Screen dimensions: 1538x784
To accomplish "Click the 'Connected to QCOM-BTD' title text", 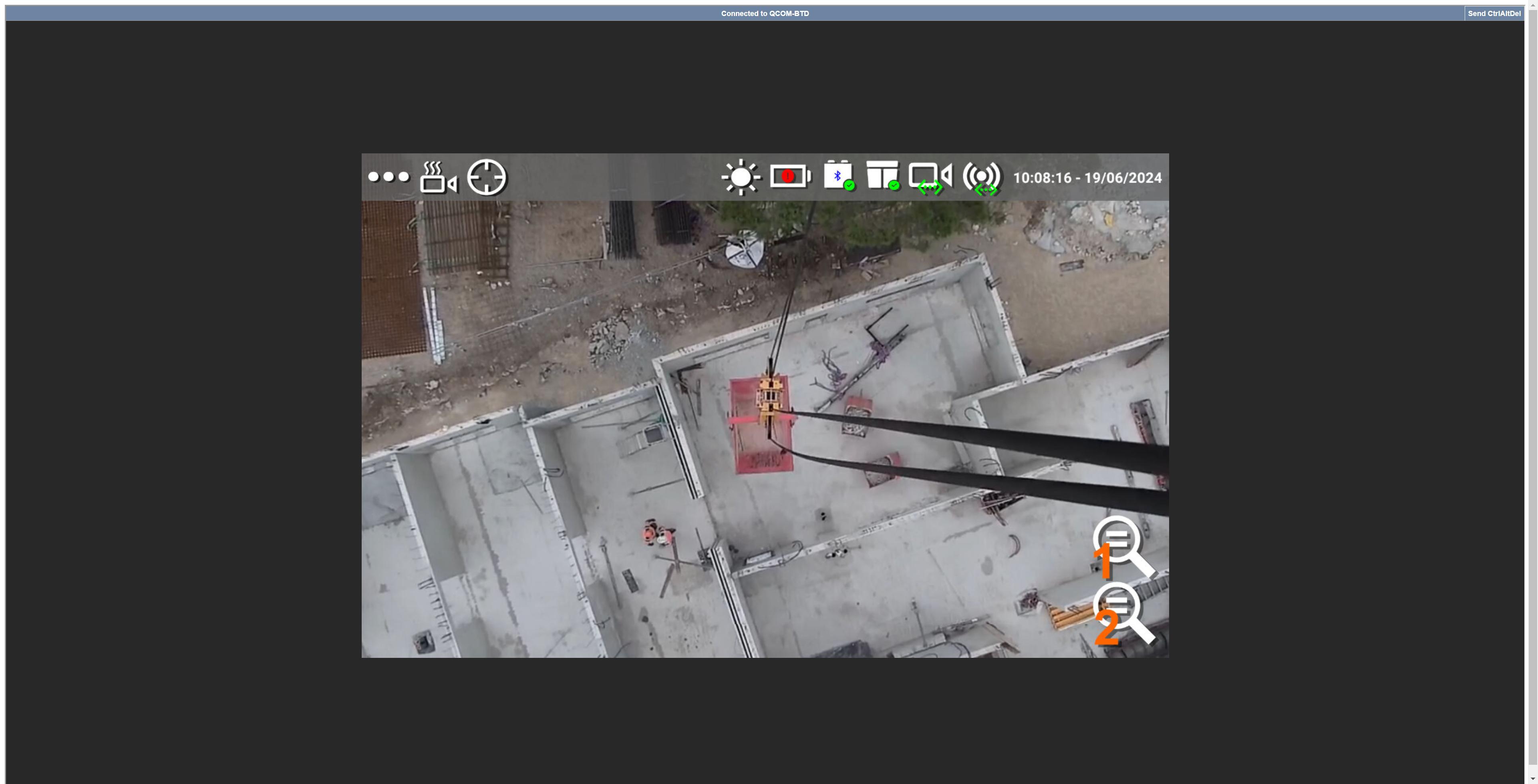I will click(x=765, y=14).
